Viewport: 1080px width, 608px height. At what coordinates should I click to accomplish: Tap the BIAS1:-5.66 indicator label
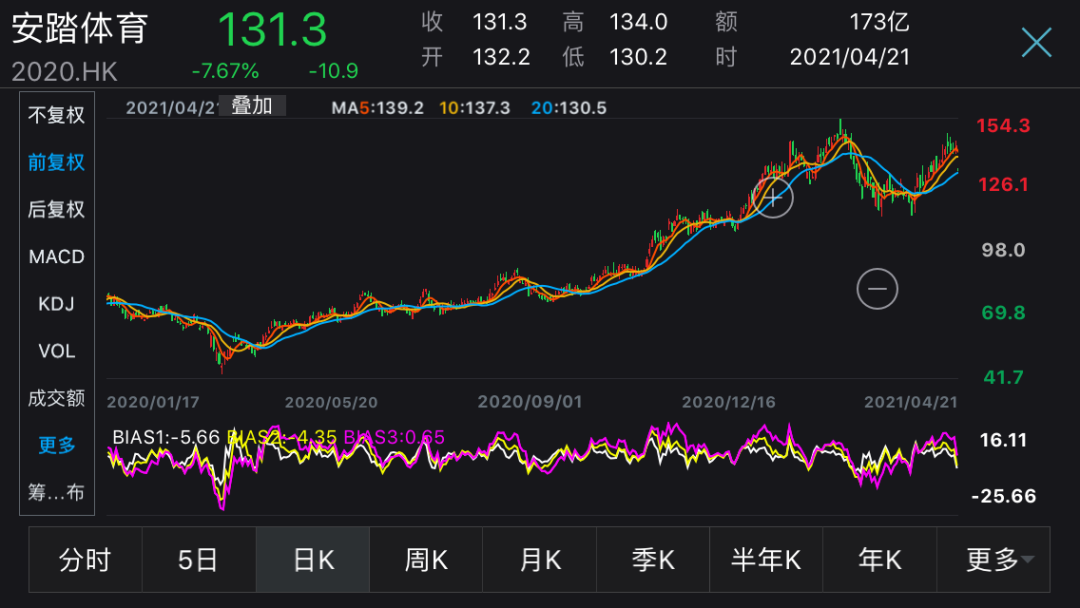tap(166, 437)
